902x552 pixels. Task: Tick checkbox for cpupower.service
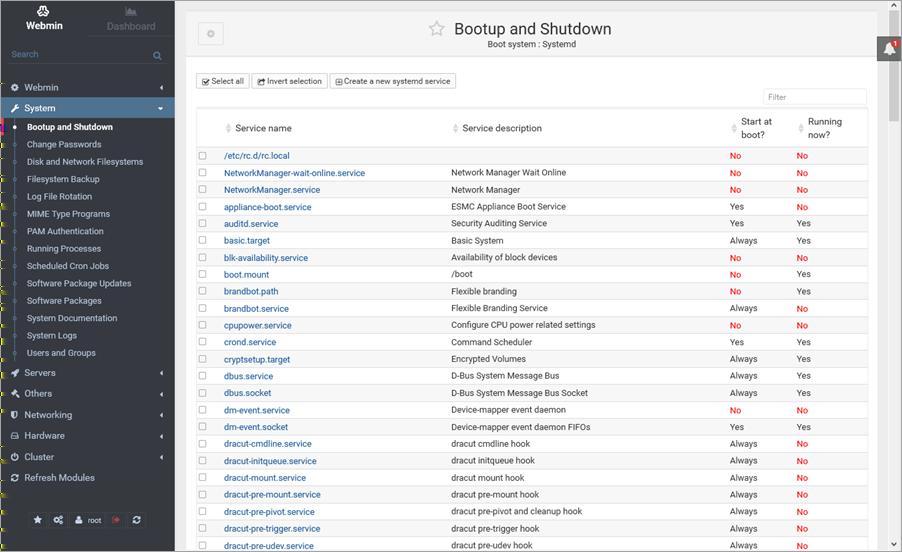[202, 325]
